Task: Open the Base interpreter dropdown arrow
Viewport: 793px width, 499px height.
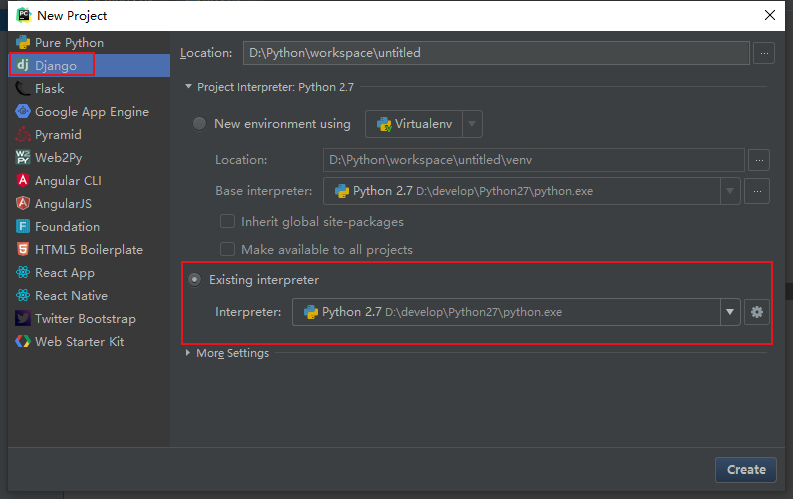Action: tap(730, 191)
